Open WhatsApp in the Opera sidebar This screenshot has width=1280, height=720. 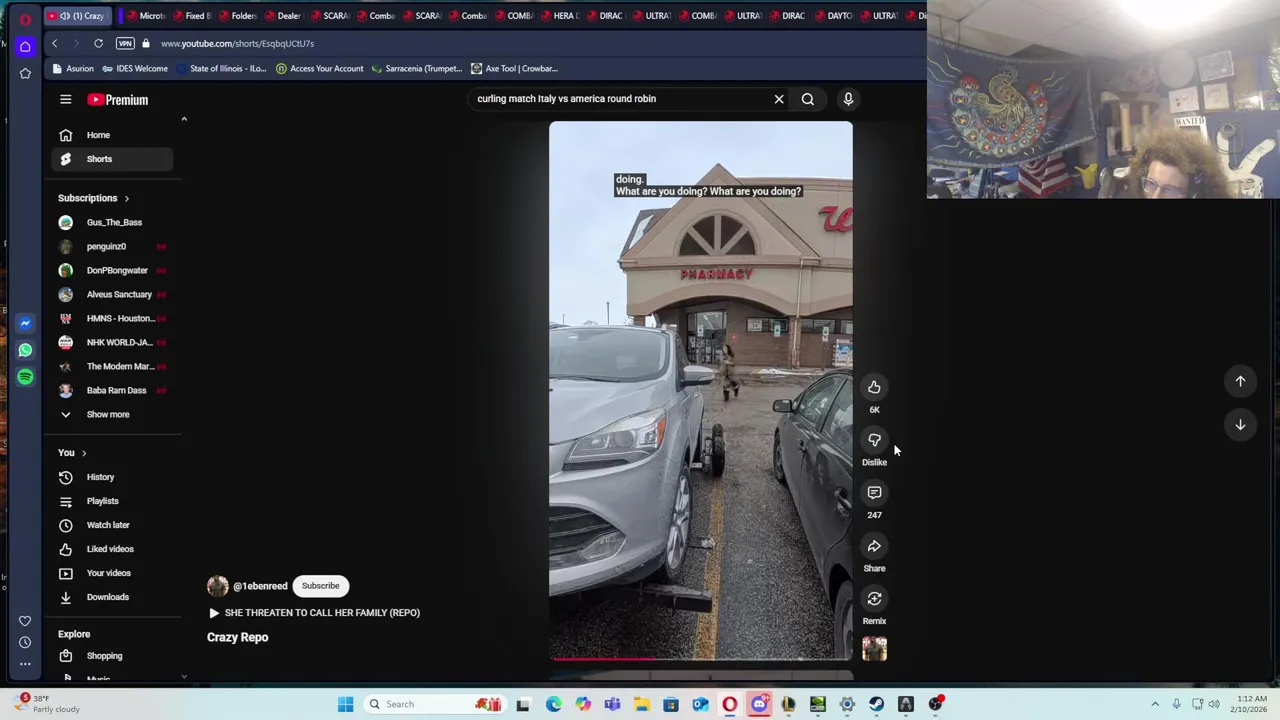coord(25,350)
